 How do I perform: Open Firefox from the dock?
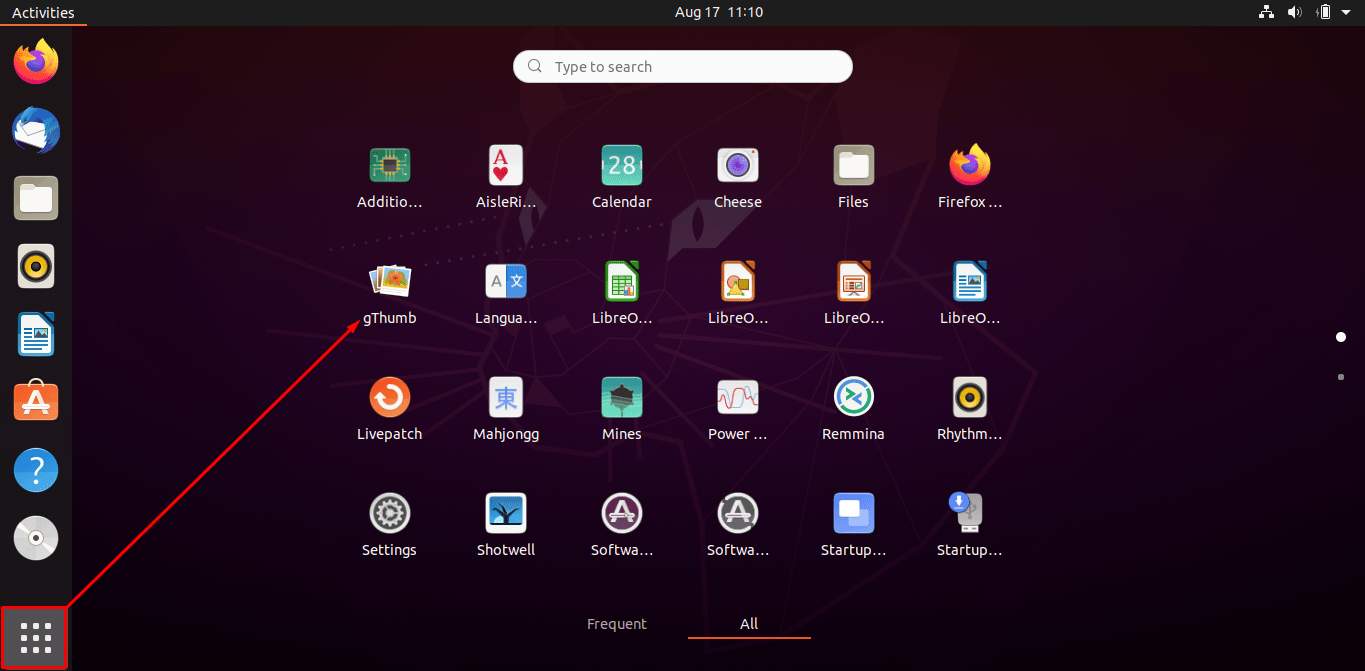pyautogui.click(x=36, y=62)
